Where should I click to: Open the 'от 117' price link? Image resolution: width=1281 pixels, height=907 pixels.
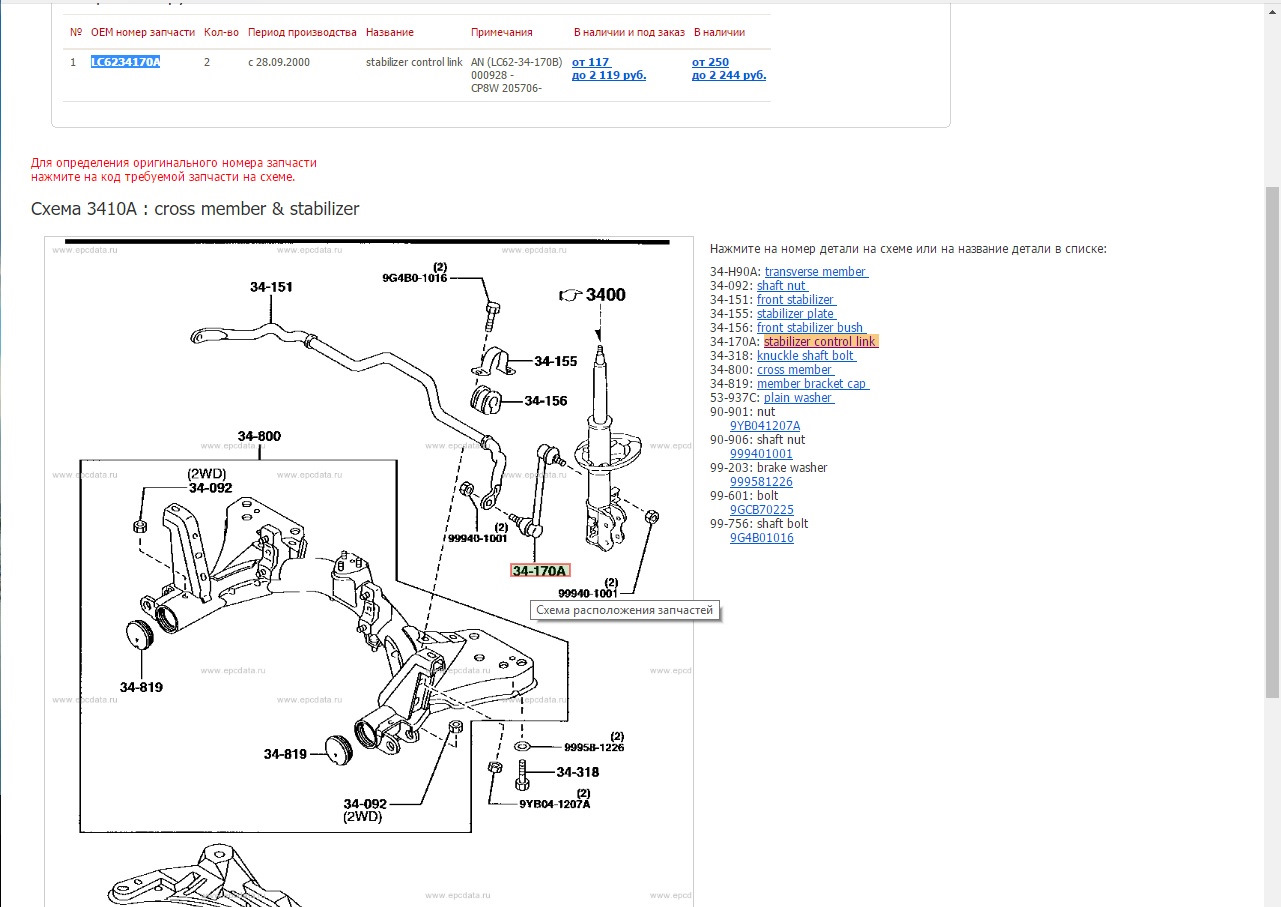click(590, 62)
